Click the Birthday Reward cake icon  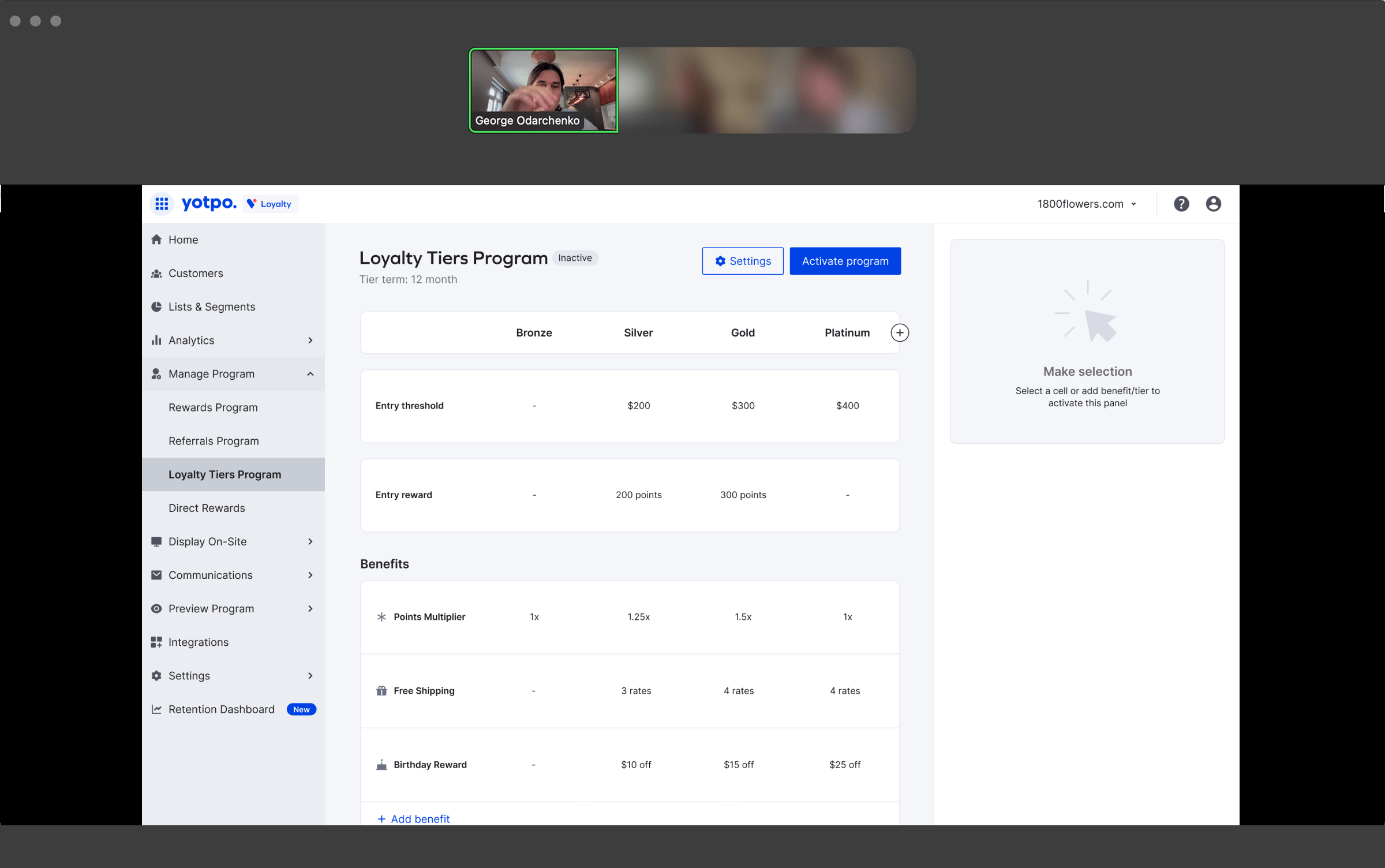pos(381,765)
